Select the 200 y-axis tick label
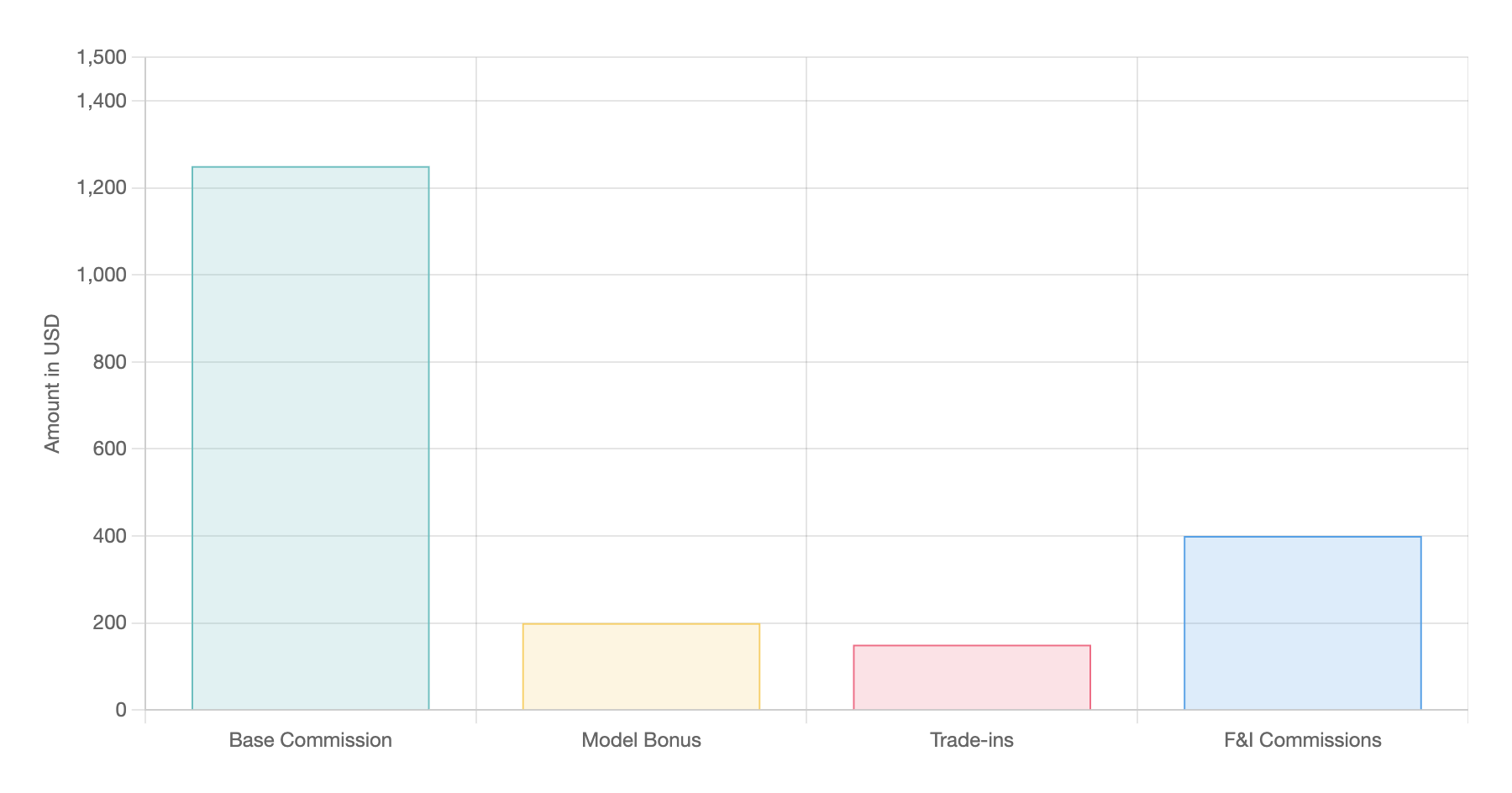This screenshot has width=1512, height=793. pos(109,623)
